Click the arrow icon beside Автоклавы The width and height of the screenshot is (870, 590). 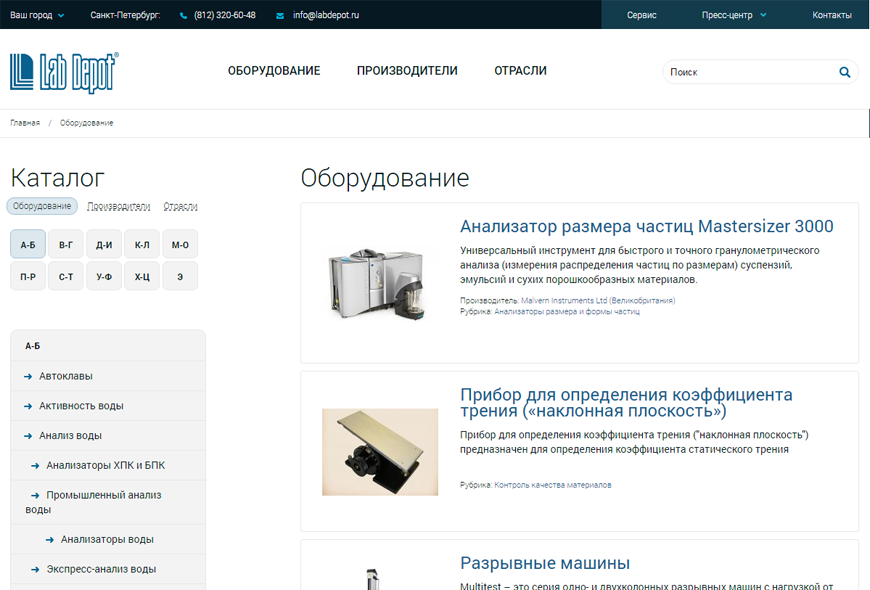pos(28,376)
